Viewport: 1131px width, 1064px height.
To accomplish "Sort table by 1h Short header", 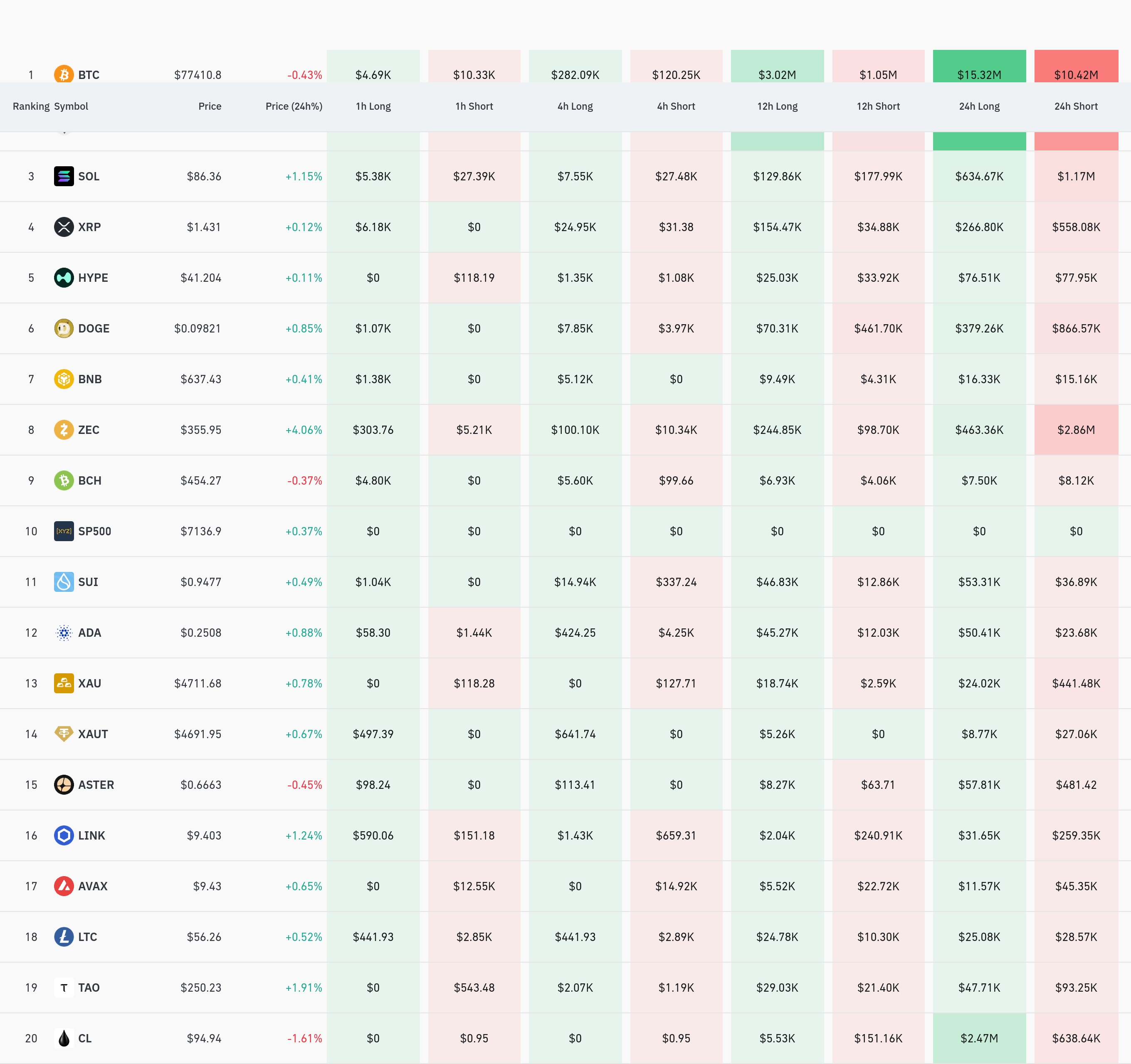I will (474, 106).
